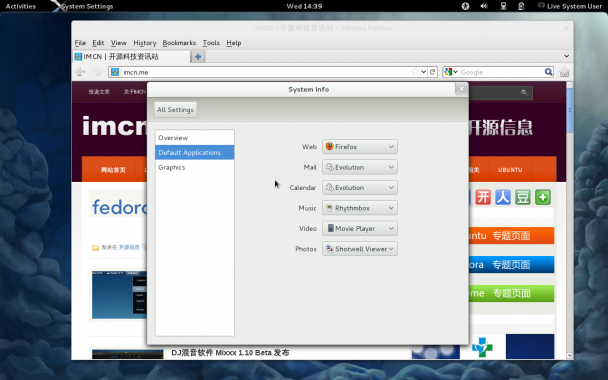
Task: Open the Web default application dropdown
Action: coord(359,147)
